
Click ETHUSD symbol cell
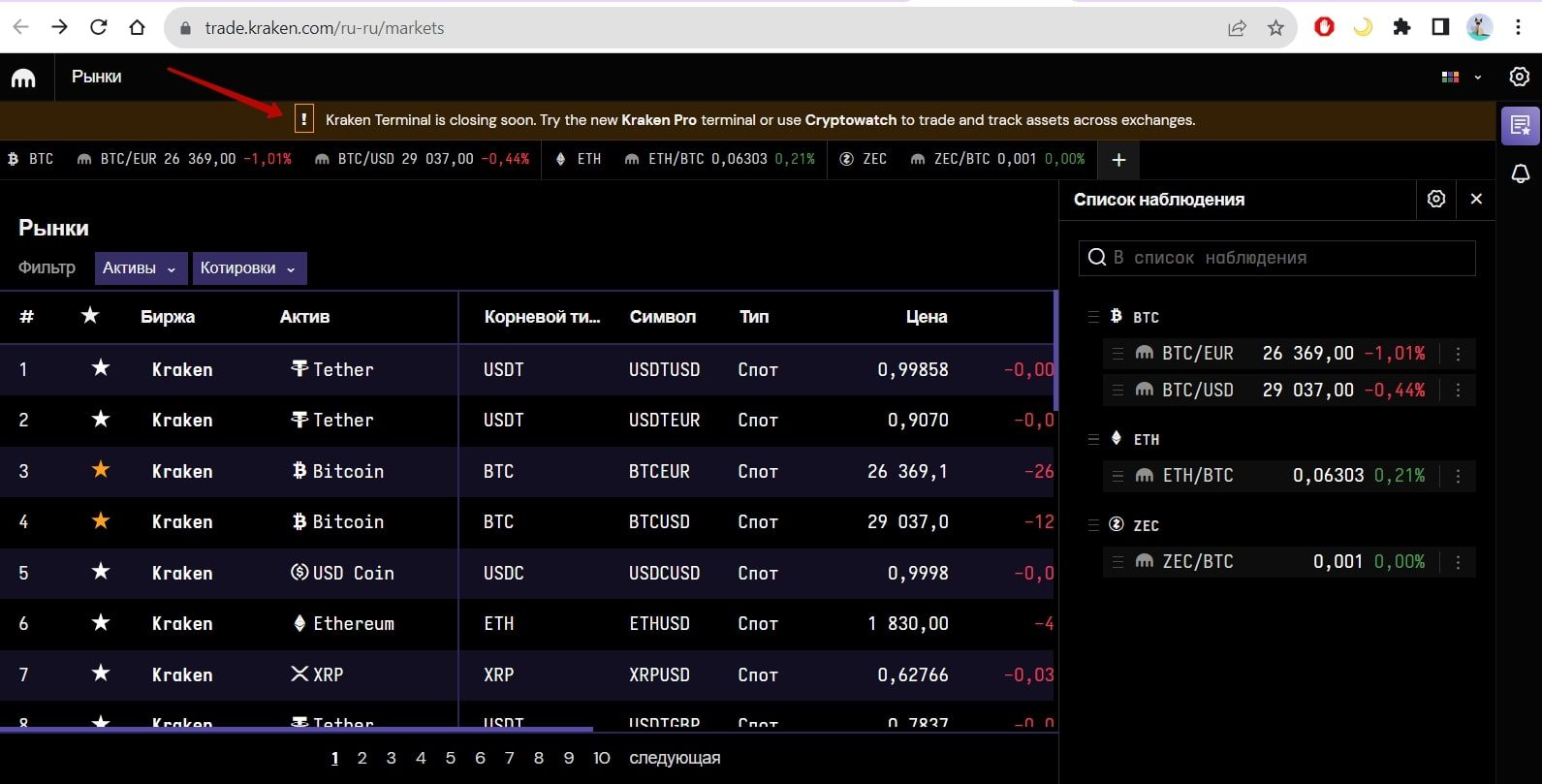659,623
